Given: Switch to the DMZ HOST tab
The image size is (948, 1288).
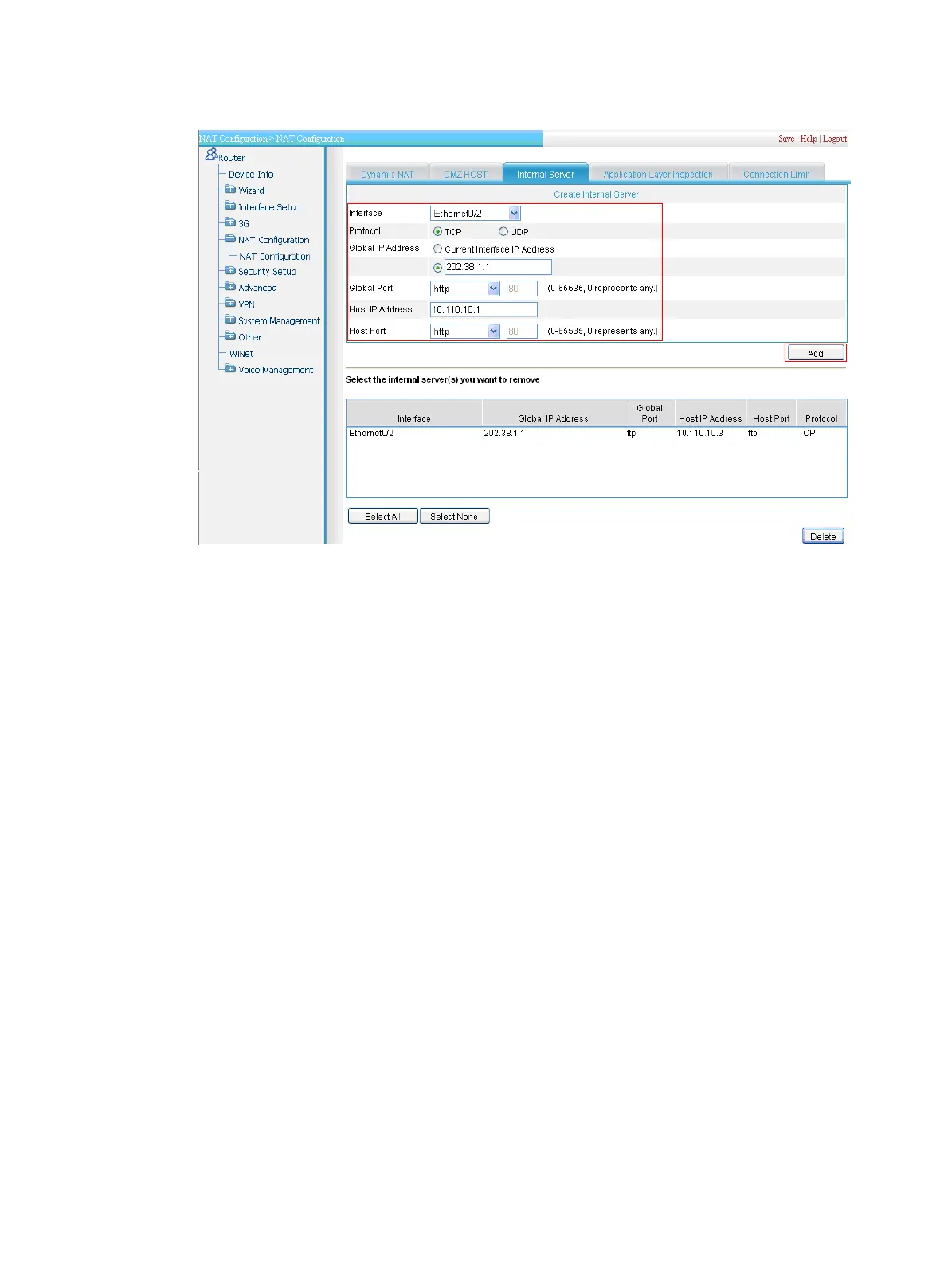Looking at the screenshot, I should tap(465, 174).
